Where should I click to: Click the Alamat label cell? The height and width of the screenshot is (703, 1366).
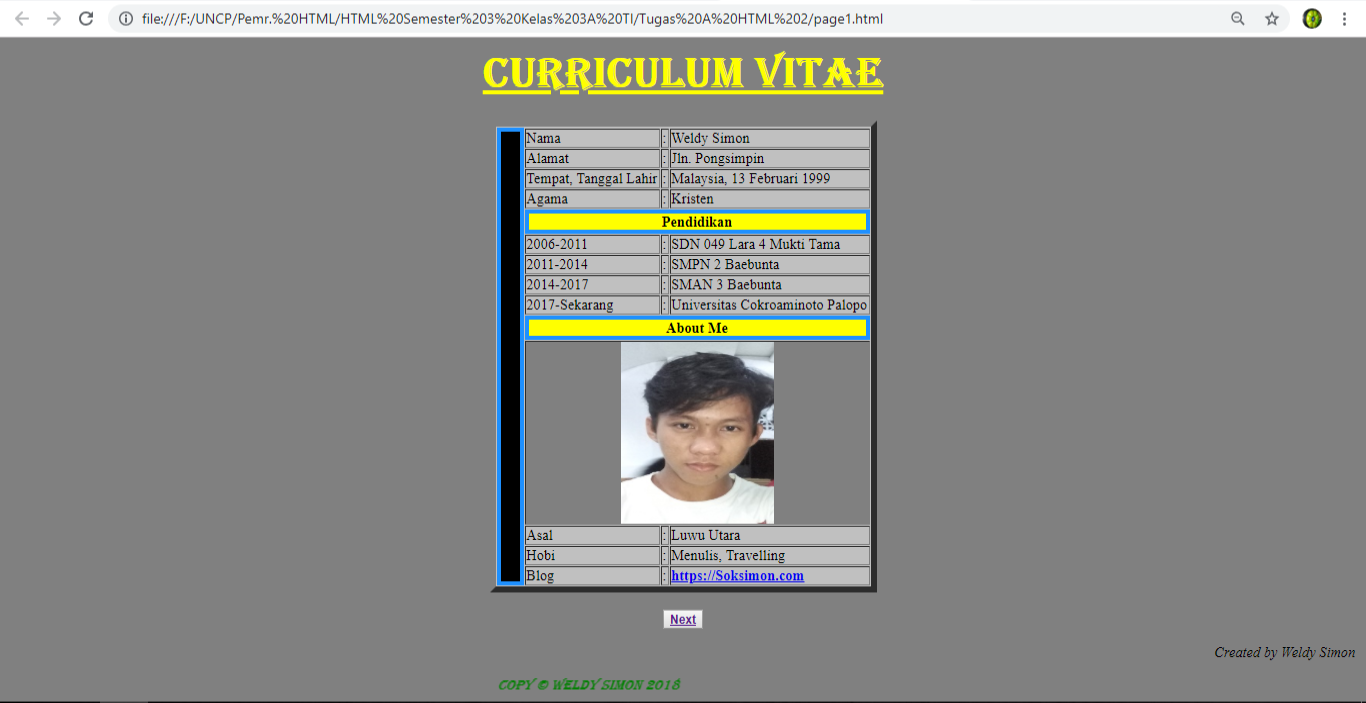pos(592,158)
